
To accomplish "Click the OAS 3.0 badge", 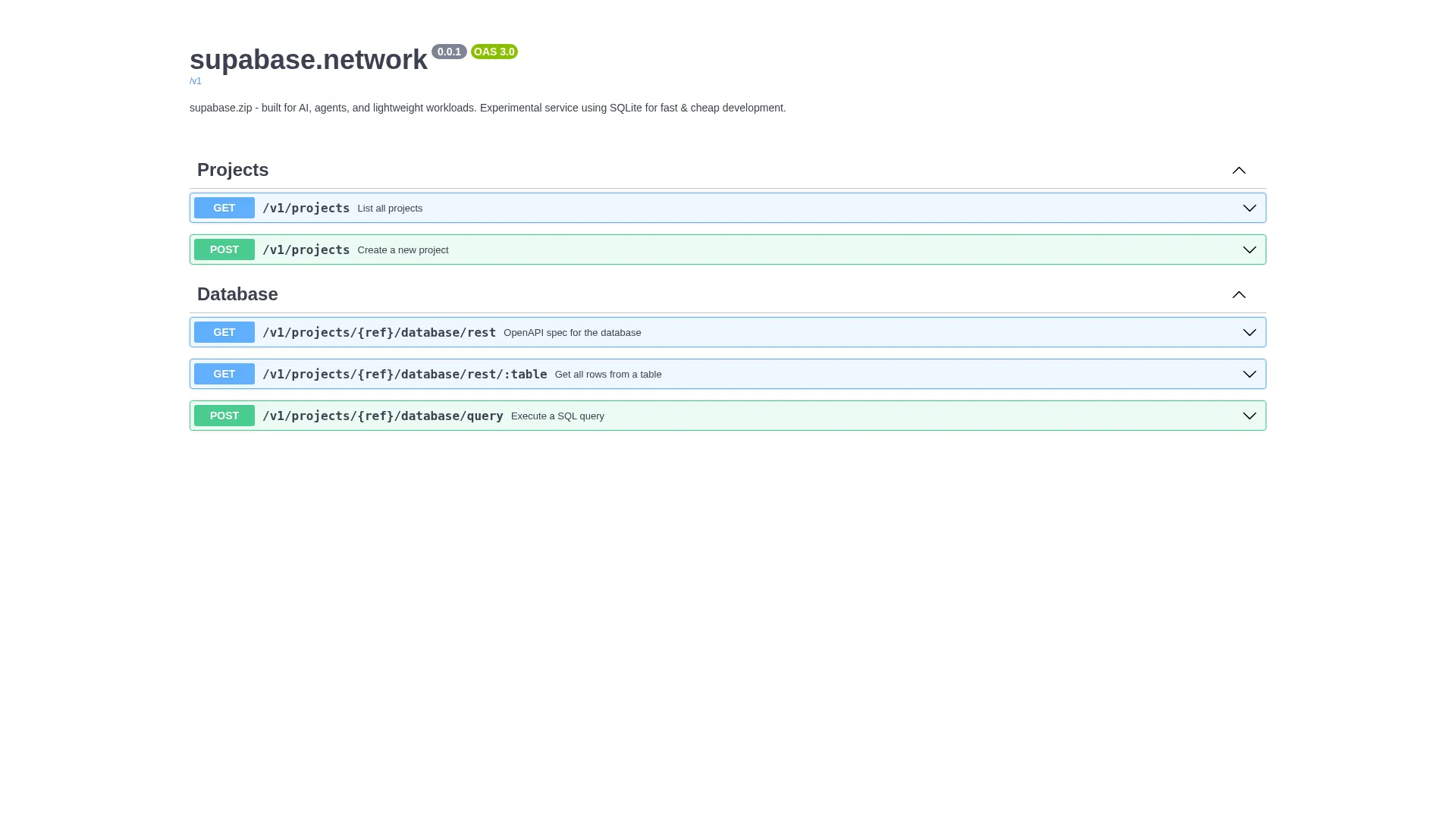I will click(x=494, y=52).
